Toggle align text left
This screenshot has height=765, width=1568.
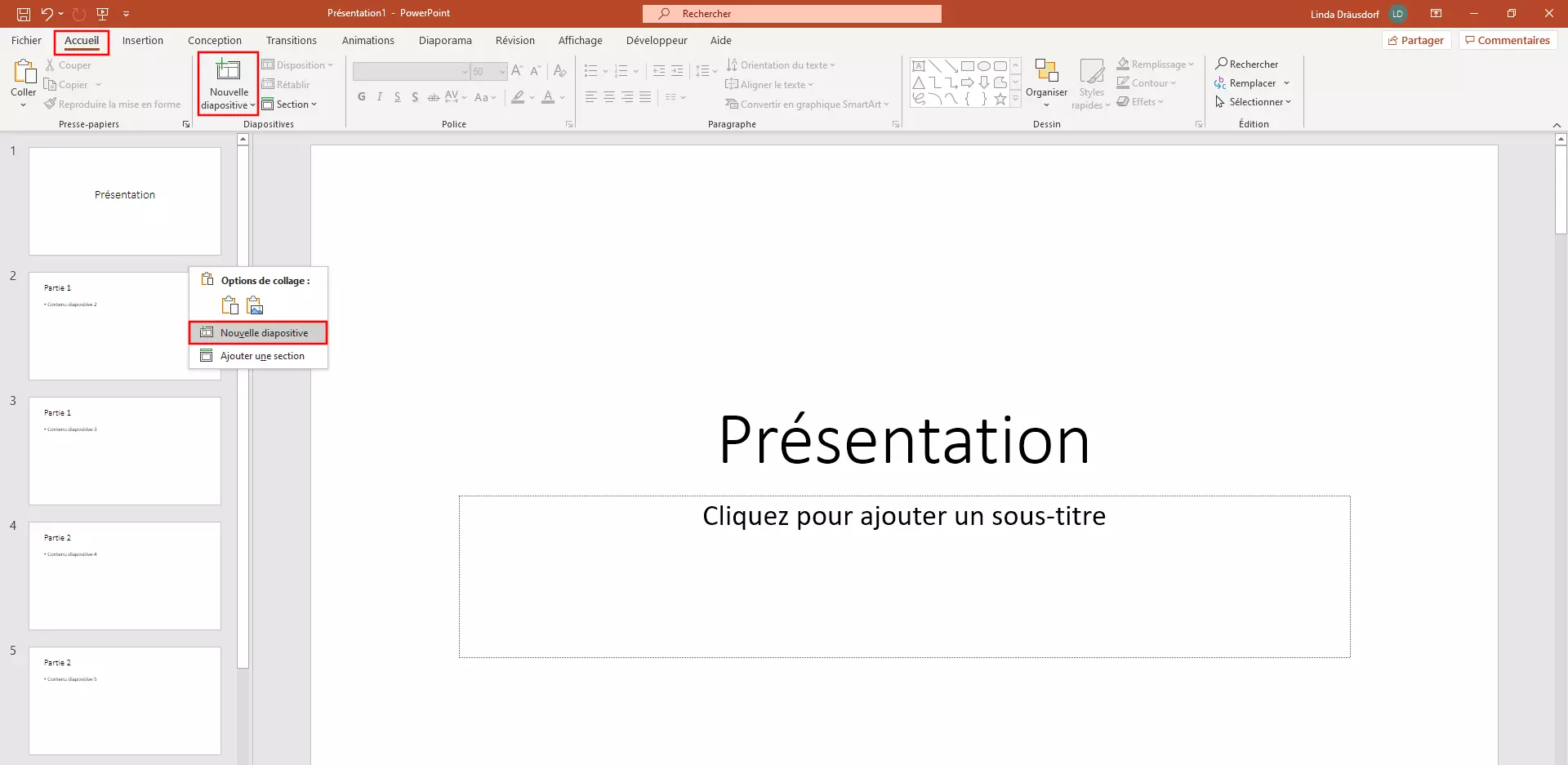[591, 97]
